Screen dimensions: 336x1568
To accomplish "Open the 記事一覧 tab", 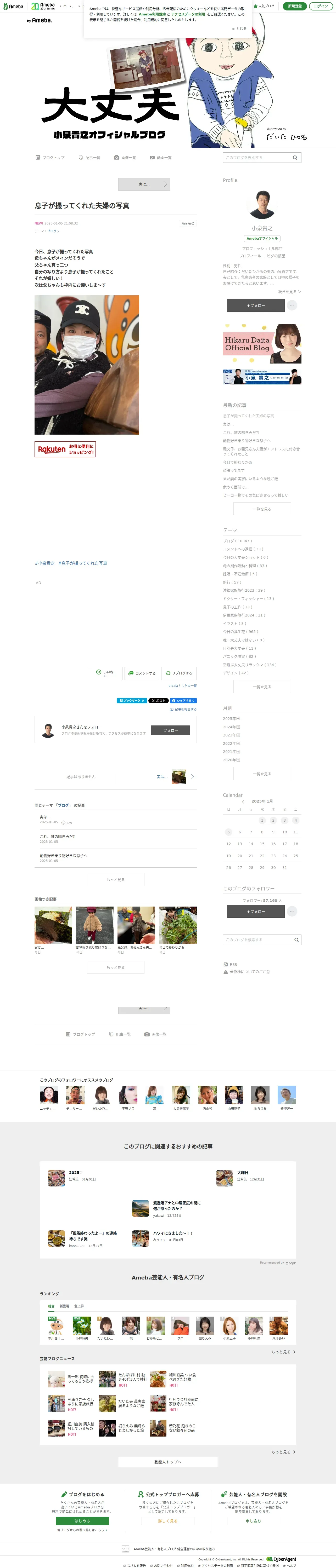I will coord(90,158).
